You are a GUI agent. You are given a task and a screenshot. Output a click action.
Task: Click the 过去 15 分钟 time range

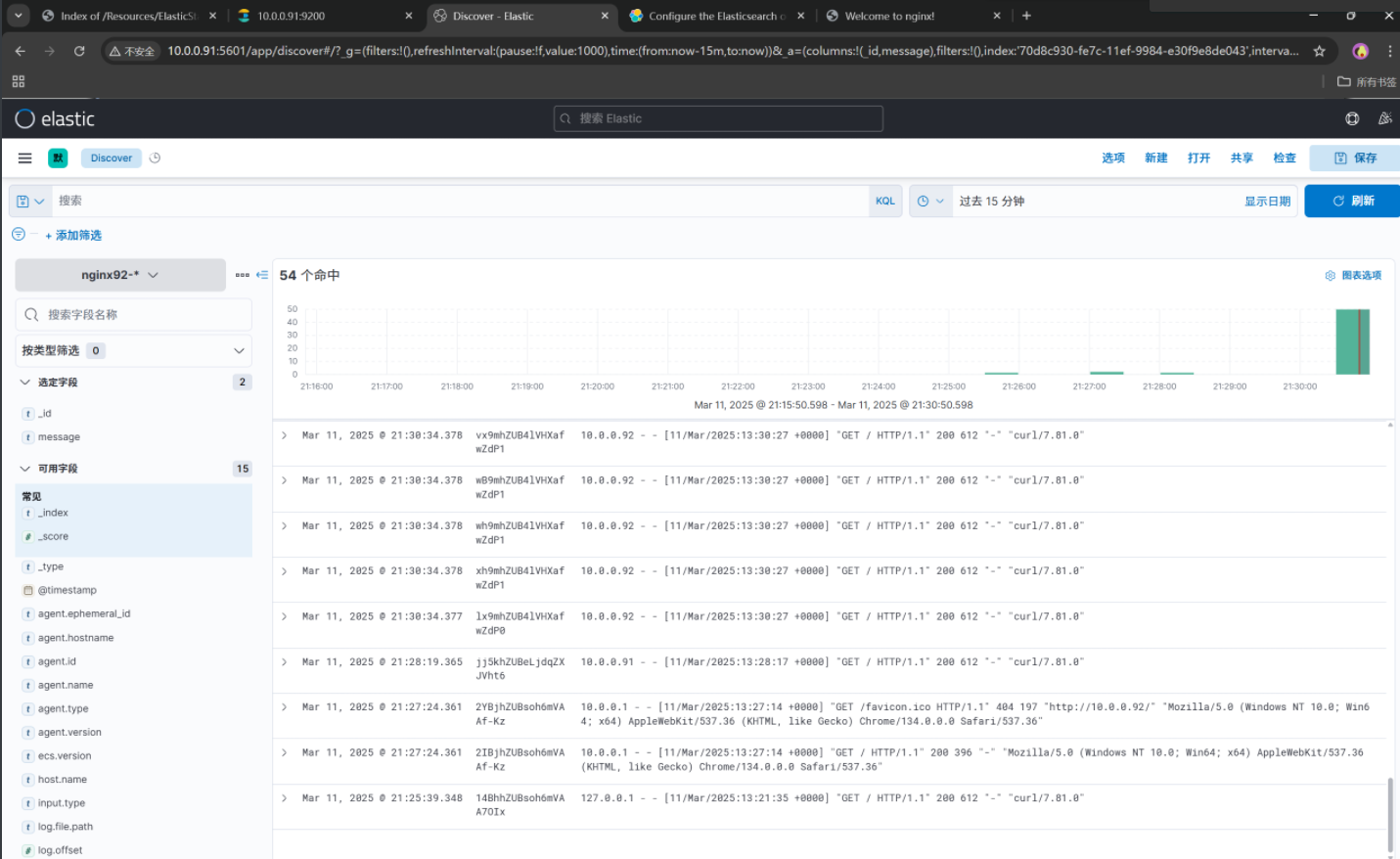992,202
